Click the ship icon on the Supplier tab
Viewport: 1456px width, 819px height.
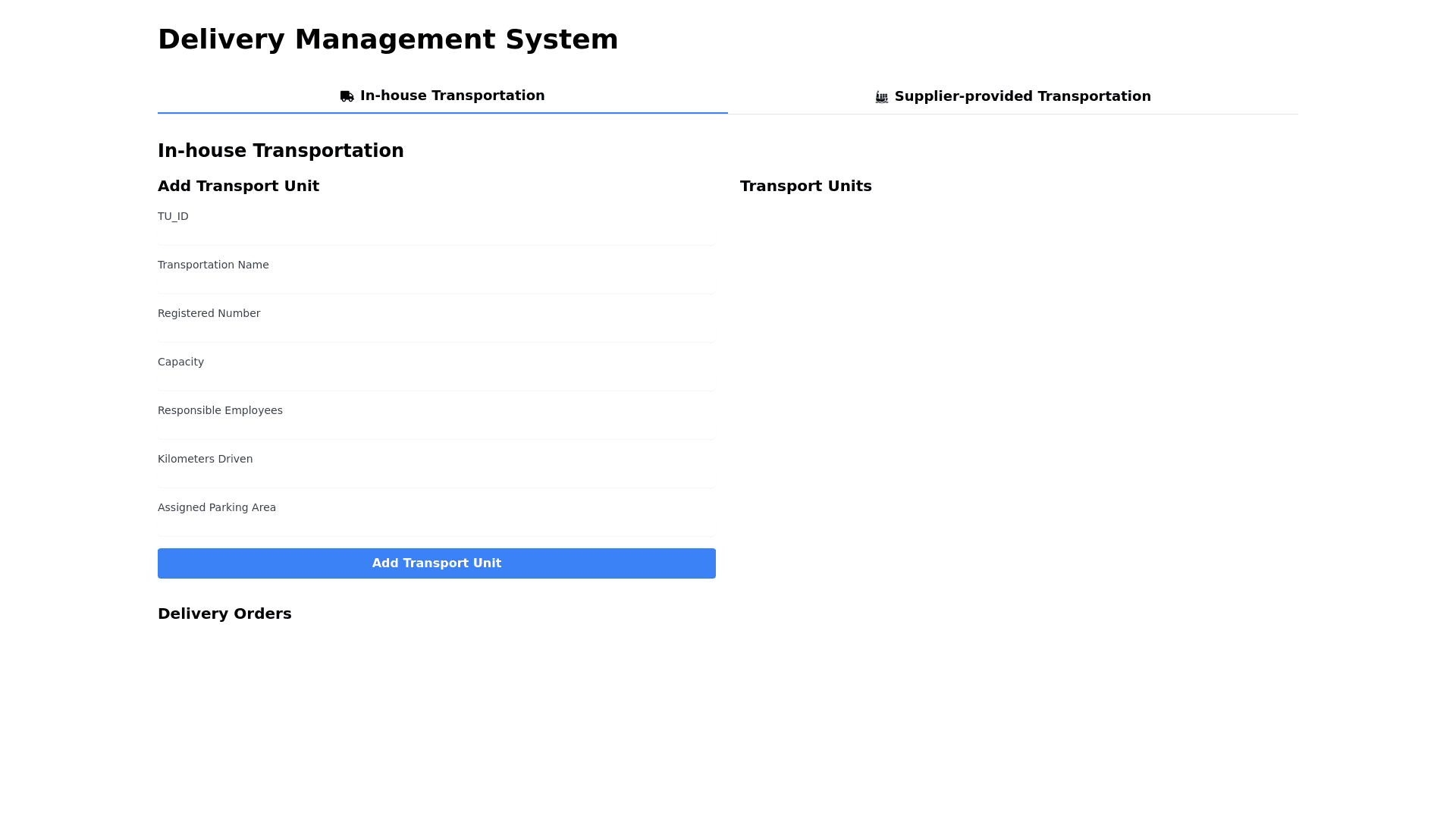[x=881, y=96]
